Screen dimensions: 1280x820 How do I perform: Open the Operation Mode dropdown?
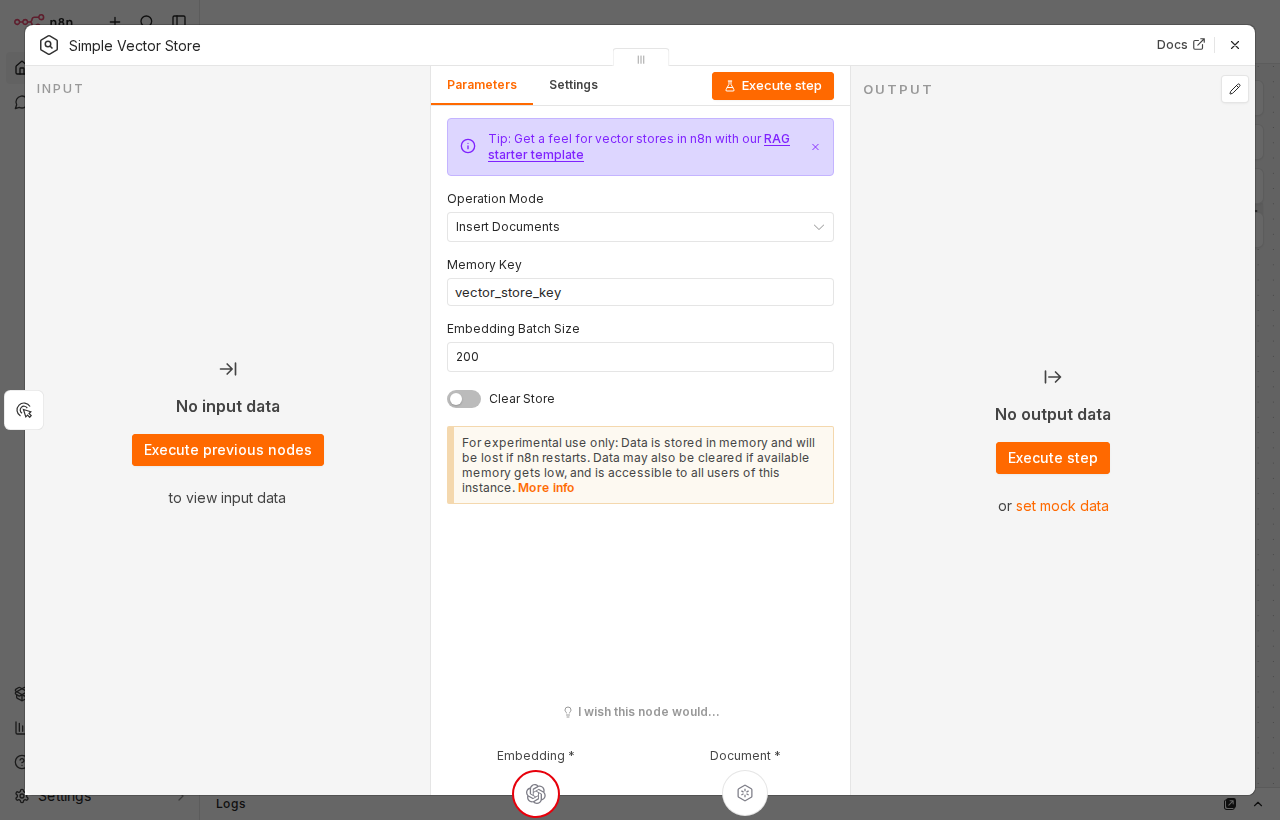click(640, 227)
